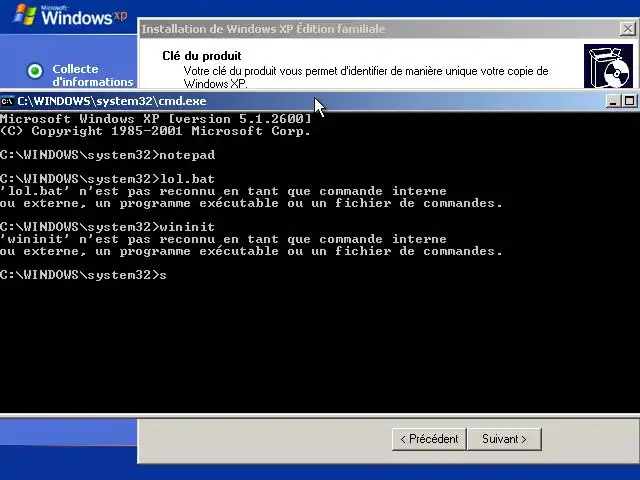This screenshot has height=480, width=640.
Task: Click the Suivant button
Action: click(504, 439)
